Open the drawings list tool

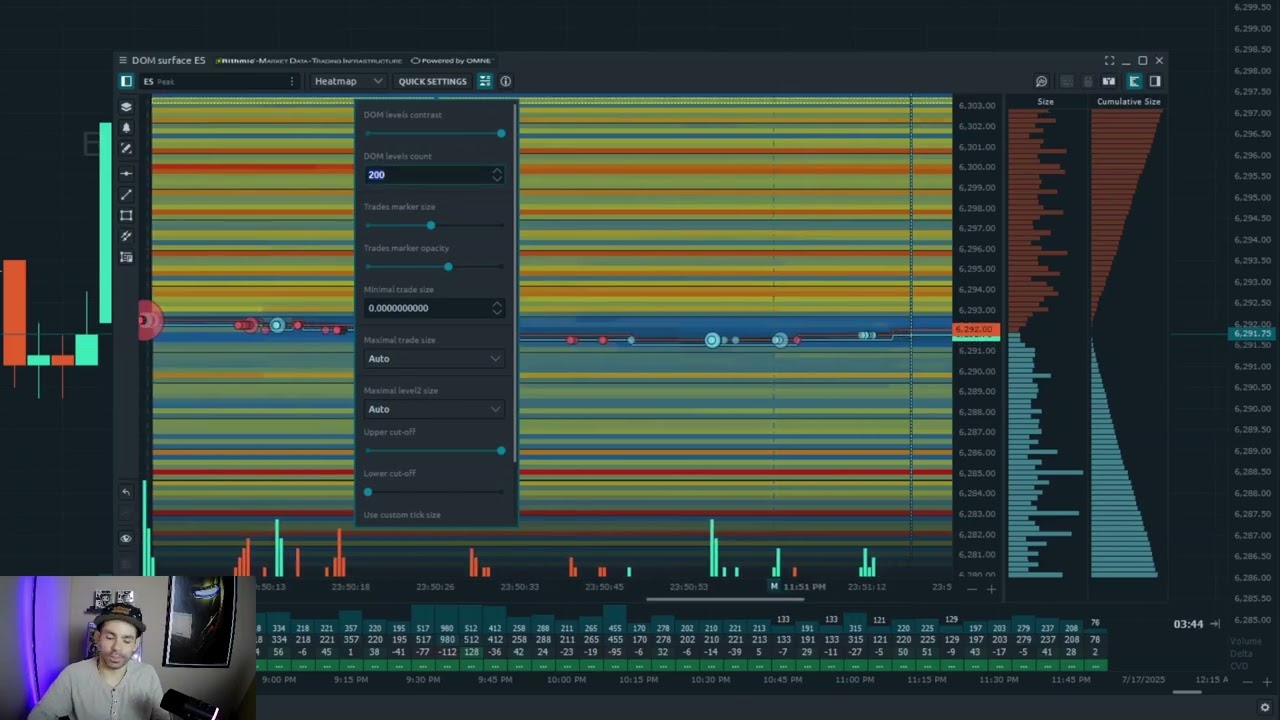click(x=126, y=258)
